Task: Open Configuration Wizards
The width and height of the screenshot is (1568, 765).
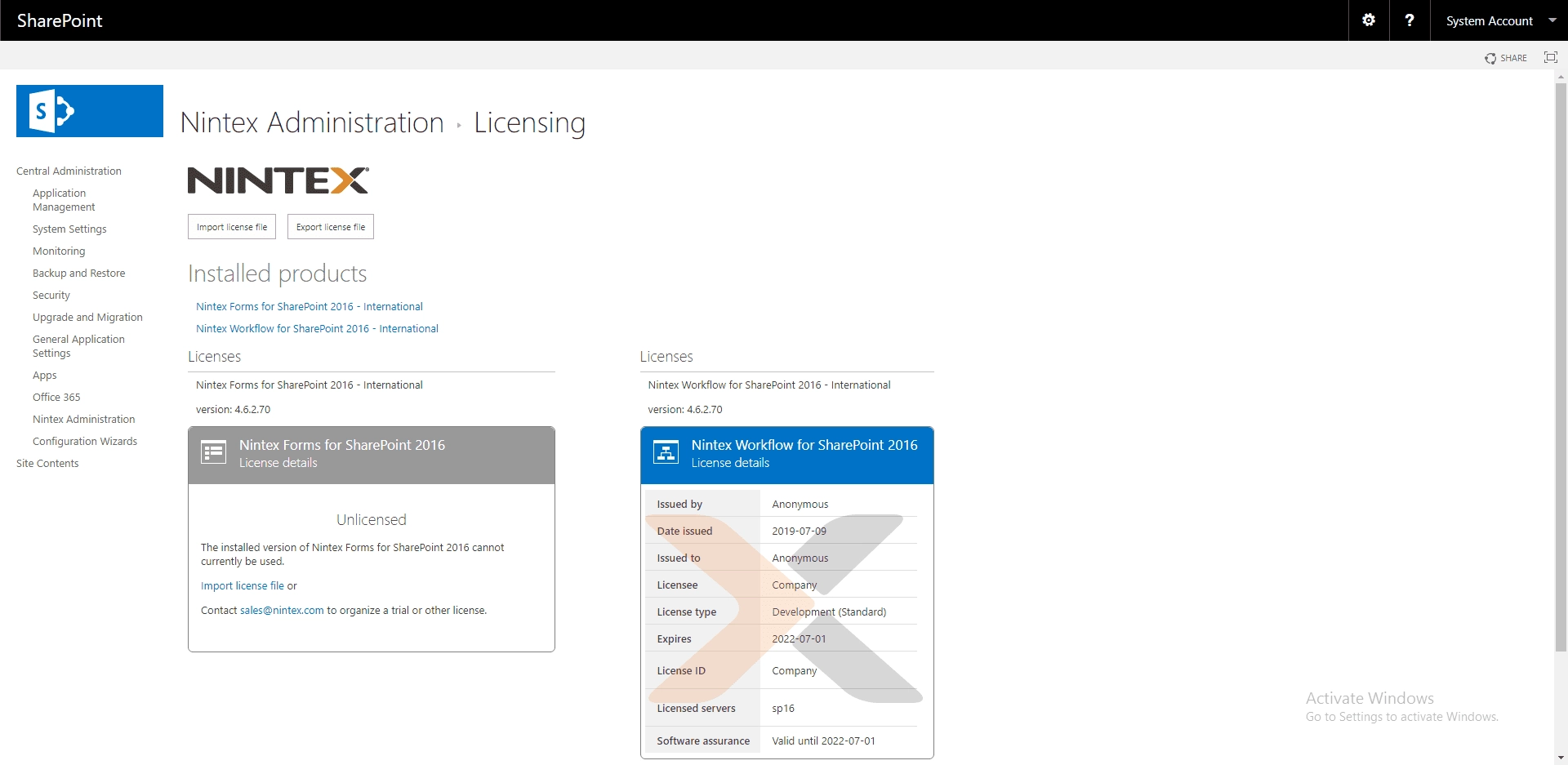Action: click(85, 441)
